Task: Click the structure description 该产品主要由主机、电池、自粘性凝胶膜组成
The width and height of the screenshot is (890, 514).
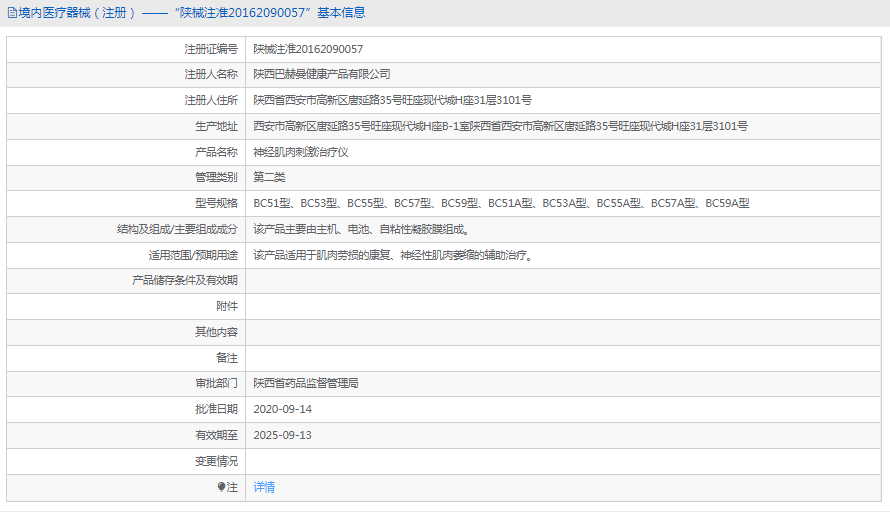Action: click(x=362, y=229)
